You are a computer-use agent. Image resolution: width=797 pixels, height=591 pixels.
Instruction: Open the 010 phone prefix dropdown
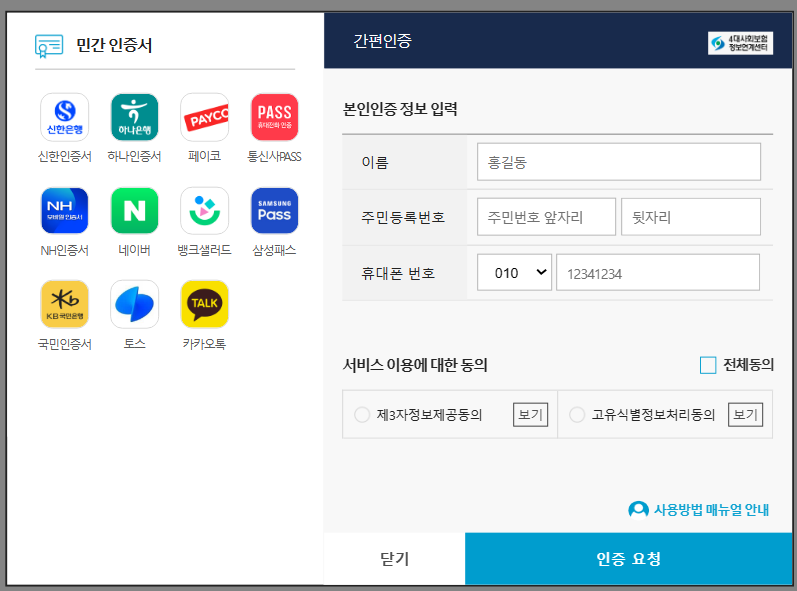point(514,272)
